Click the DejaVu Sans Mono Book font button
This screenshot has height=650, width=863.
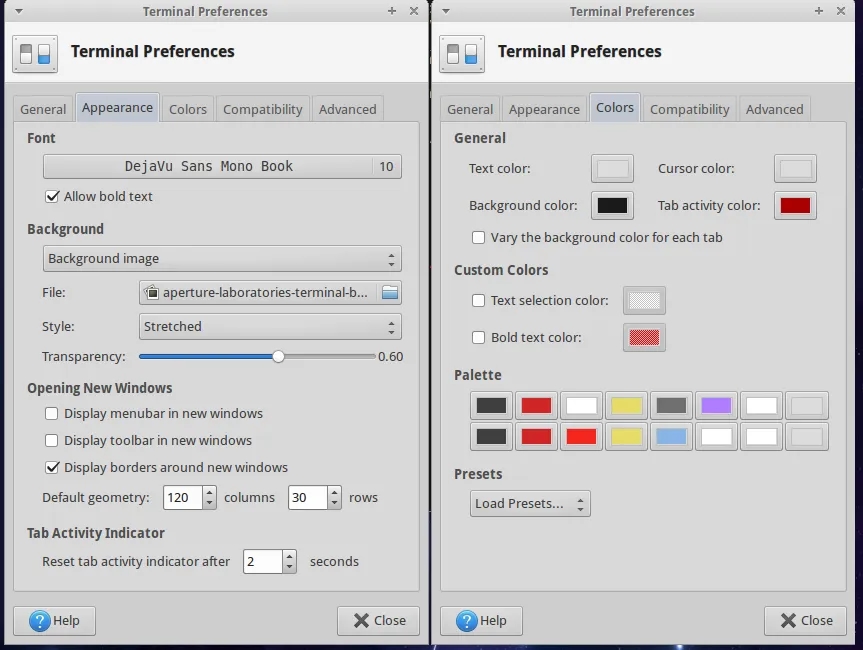pyautogui.click(x=208, y=167)
